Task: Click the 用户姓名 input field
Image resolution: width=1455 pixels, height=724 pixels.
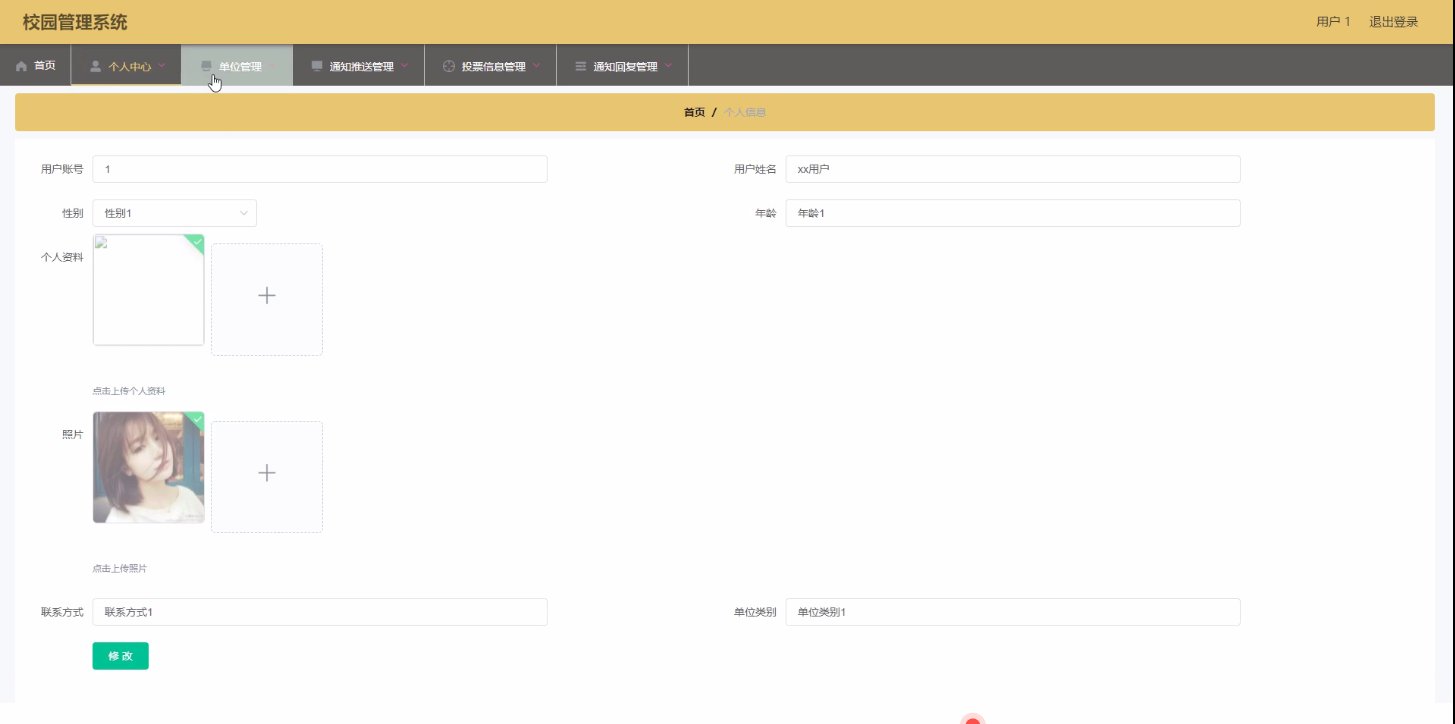Action: (x=1013, y=169)
